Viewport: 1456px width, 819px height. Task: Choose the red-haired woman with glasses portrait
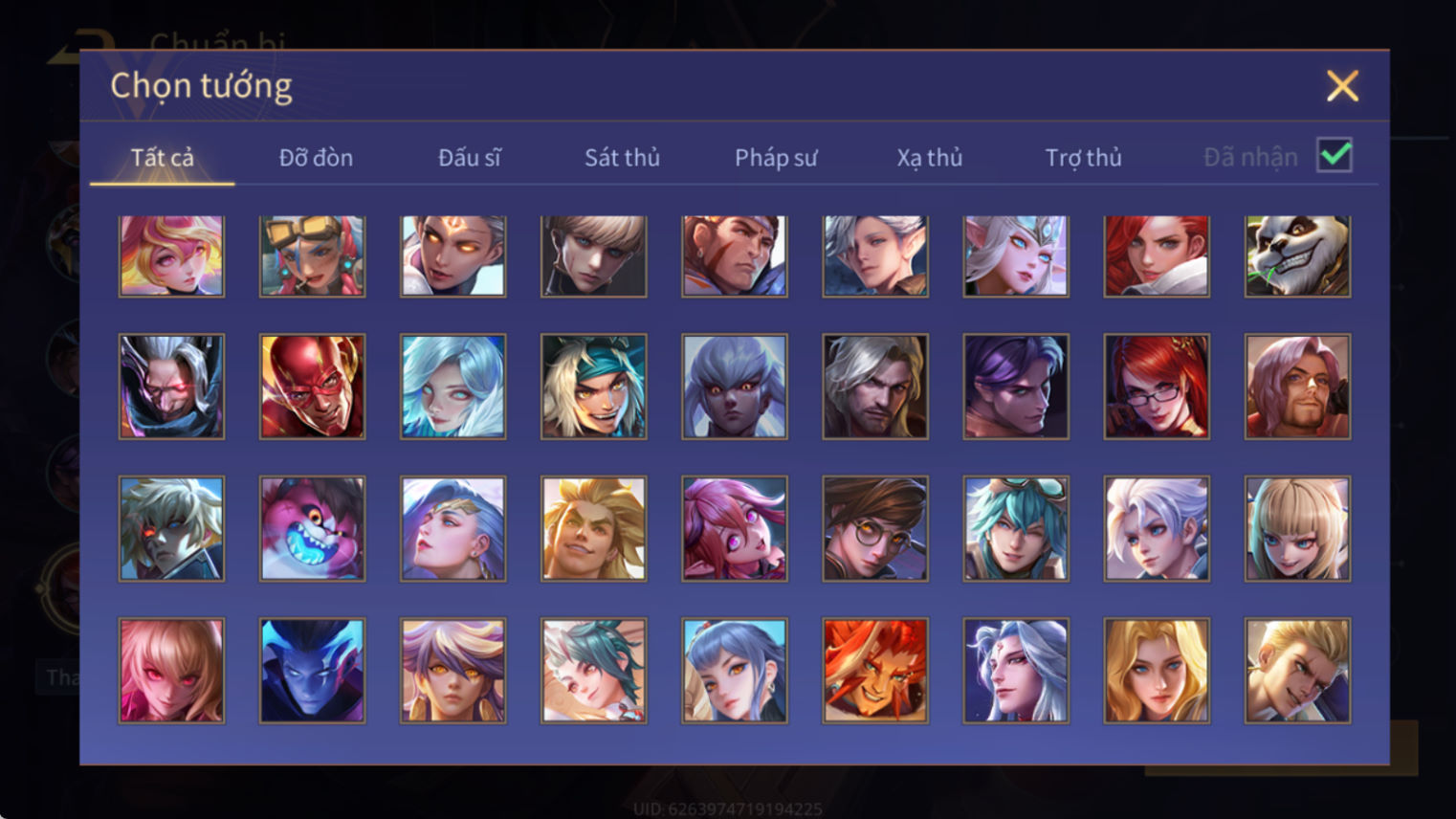click(x=1157, y=387)
